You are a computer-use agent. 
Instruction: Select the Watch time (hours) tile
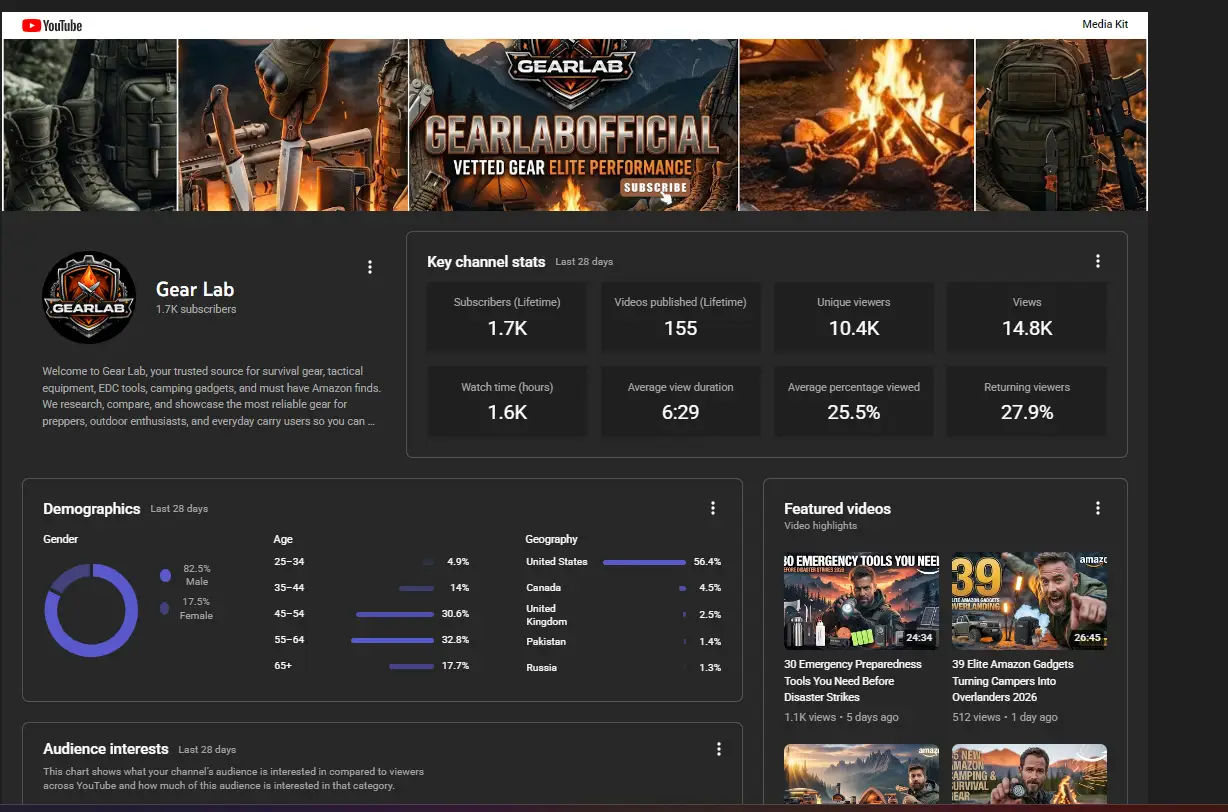pos(507,401)
